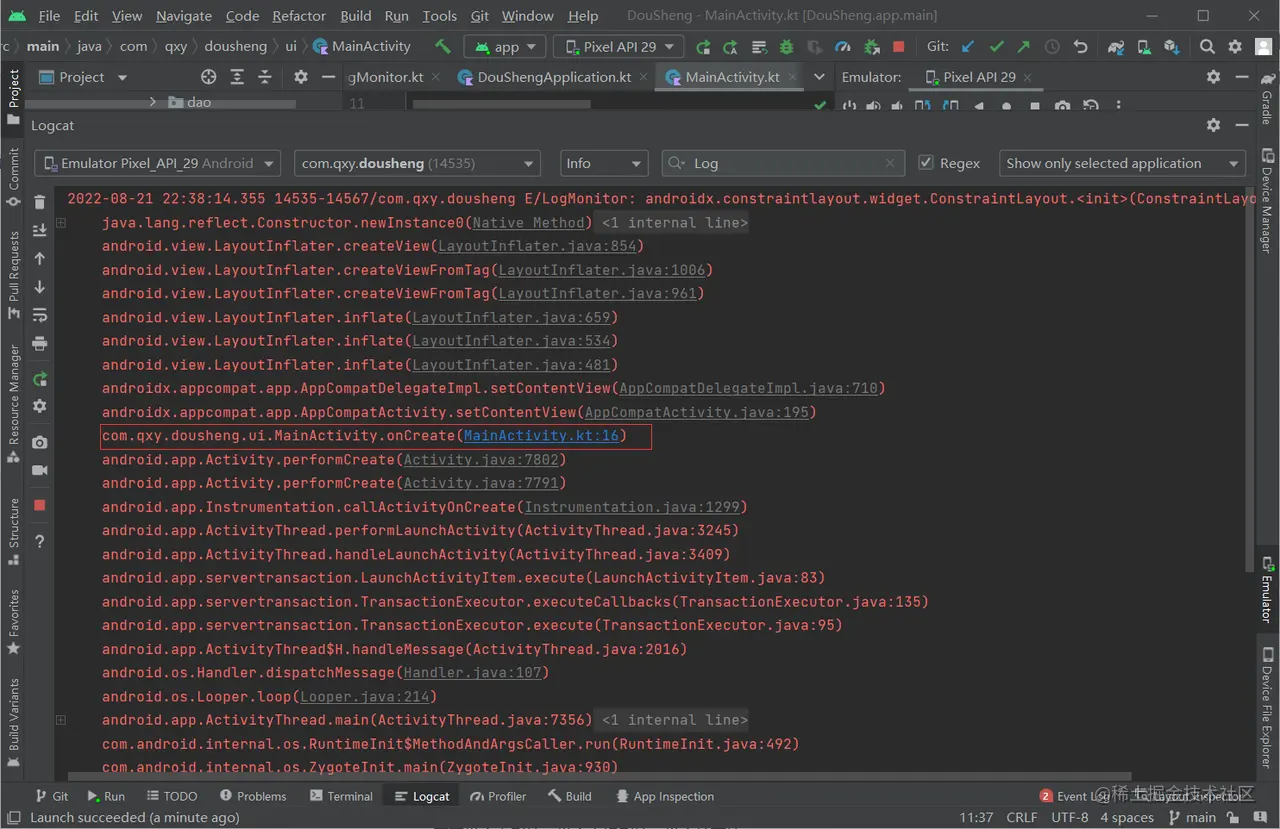Open Show only selected application dropdown
1280x829 pixels.
[1121, 163]
